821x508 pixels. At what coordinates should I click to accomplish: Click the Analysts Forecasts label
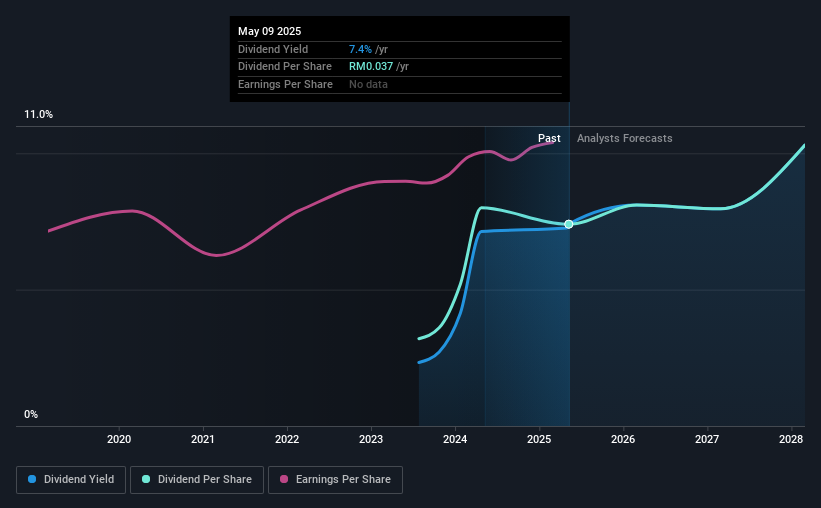(x=625, y=138)
